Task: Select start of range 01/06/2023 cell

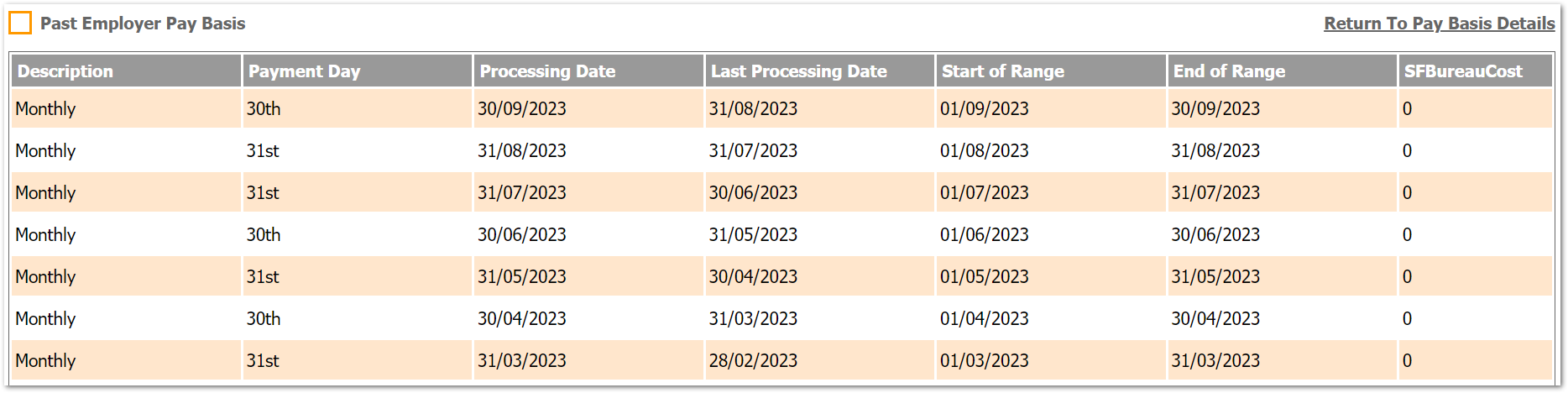Action: [984, 235]
